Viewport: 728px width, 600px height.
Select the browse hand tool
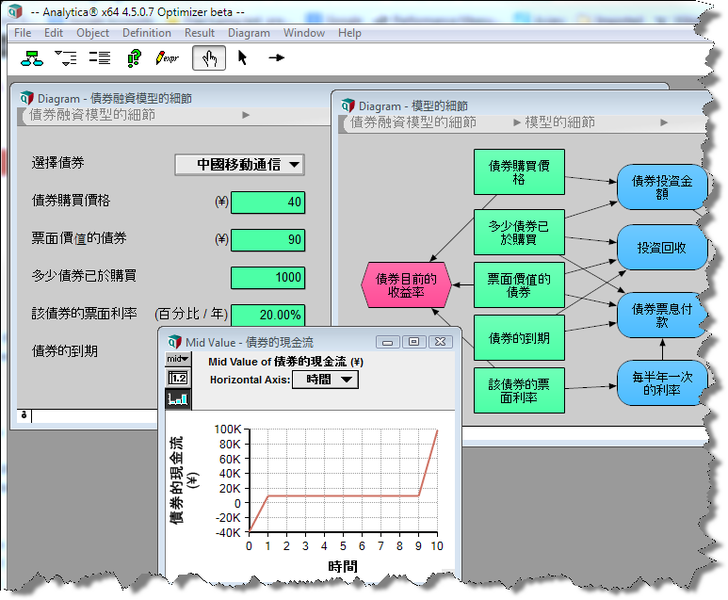click(209, 58)
